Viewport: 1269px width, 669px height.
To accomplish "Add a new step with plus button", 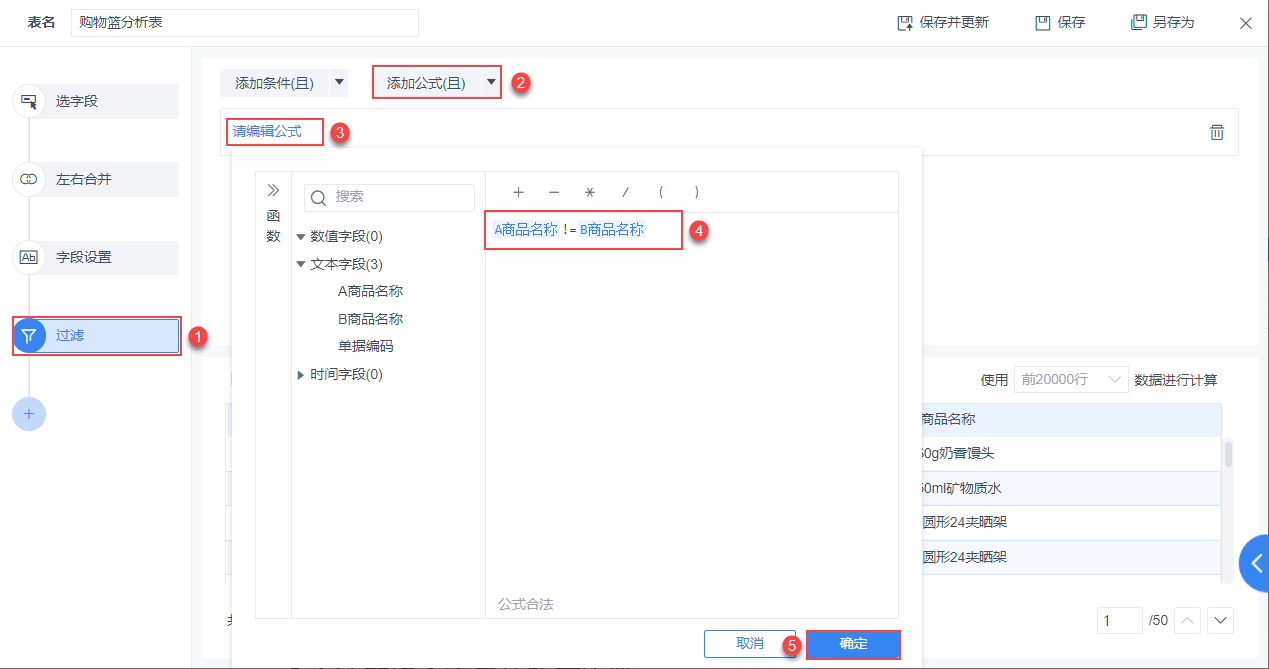I will [x=29, y=413].
